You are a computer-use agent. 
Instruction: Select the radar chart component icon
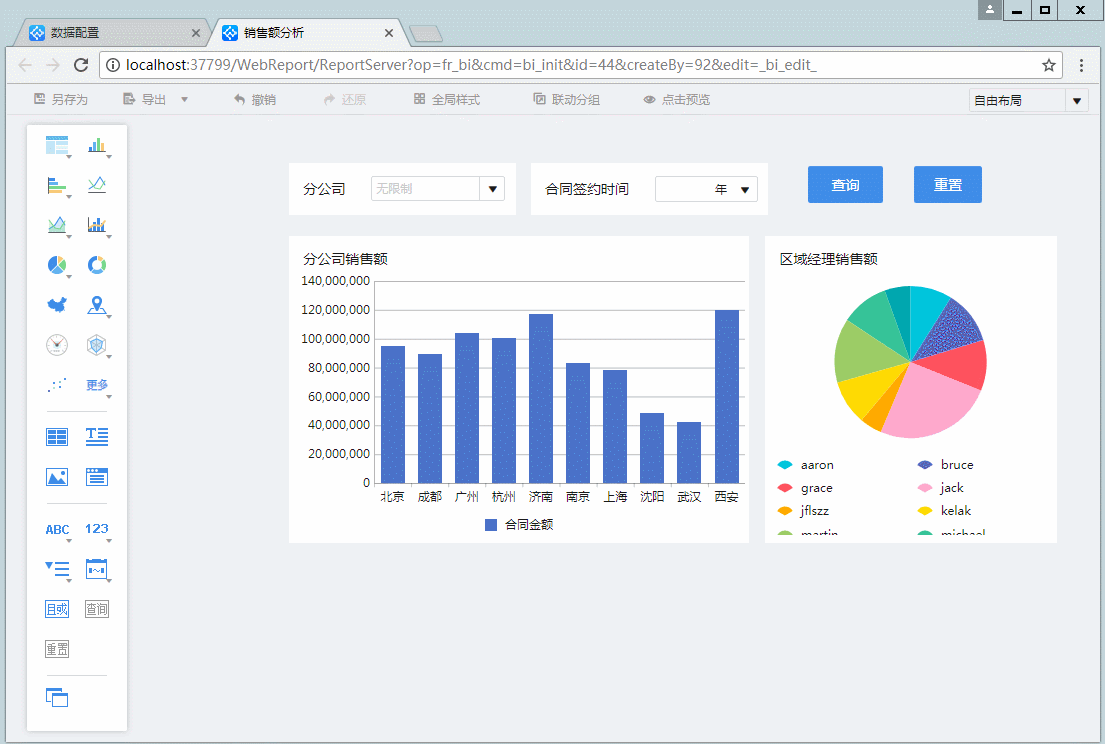[97, 345]
